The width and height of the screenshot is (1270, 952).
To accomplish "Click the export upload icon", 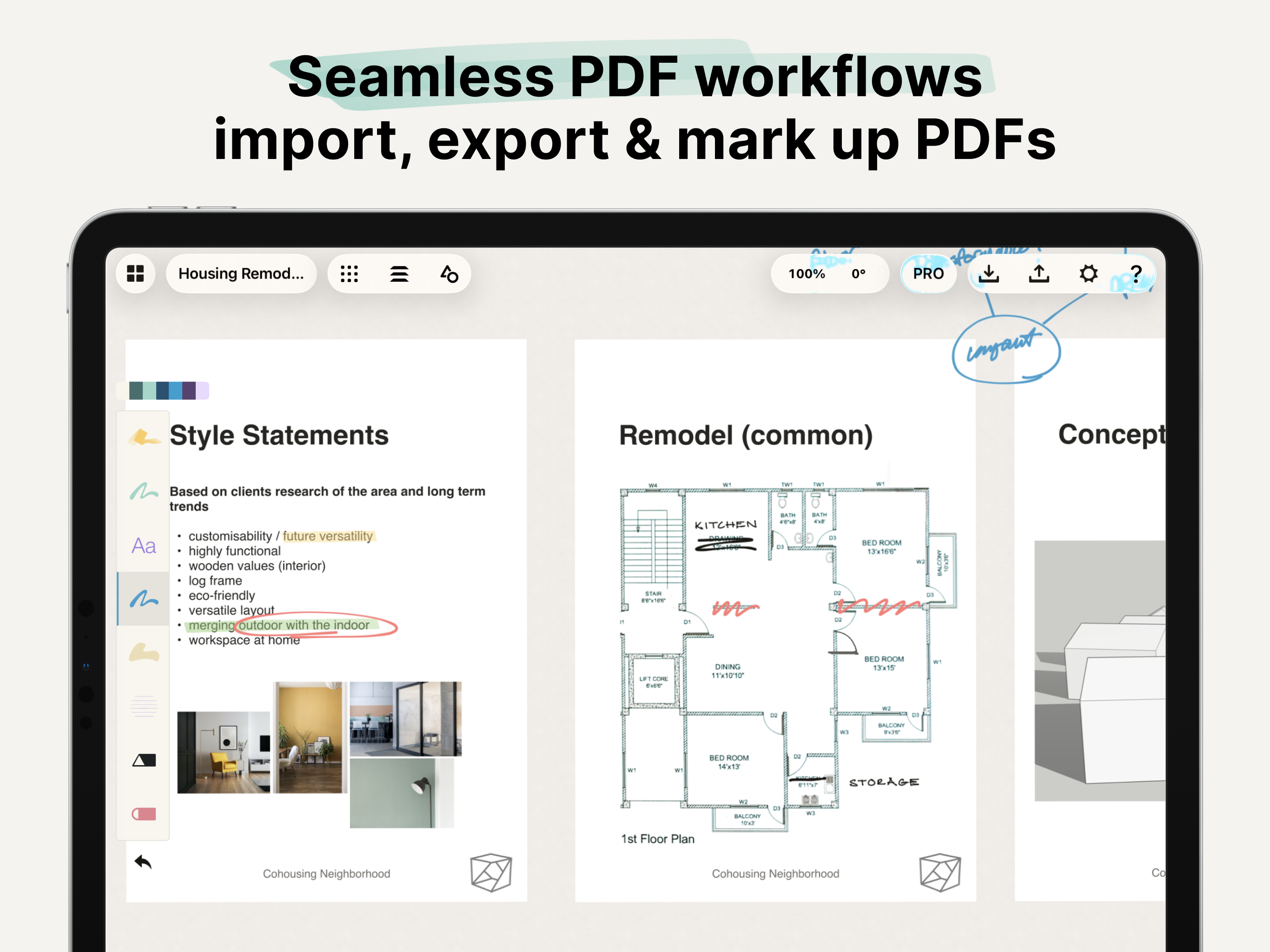I will 1038,274.
